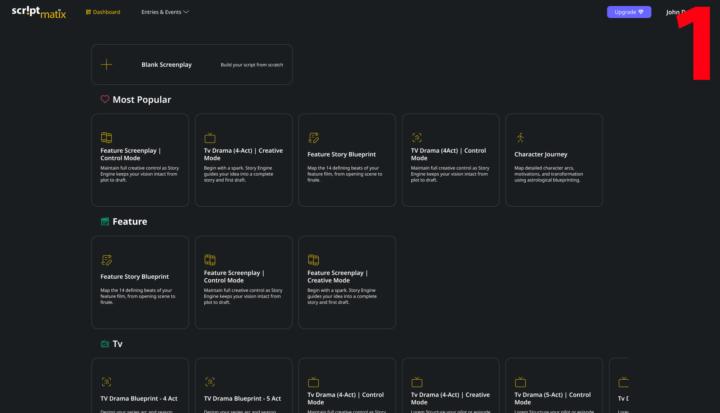Click the Feature Screenplay Creative Mode icon
The image size is (720, 413).
click(313, 259)
